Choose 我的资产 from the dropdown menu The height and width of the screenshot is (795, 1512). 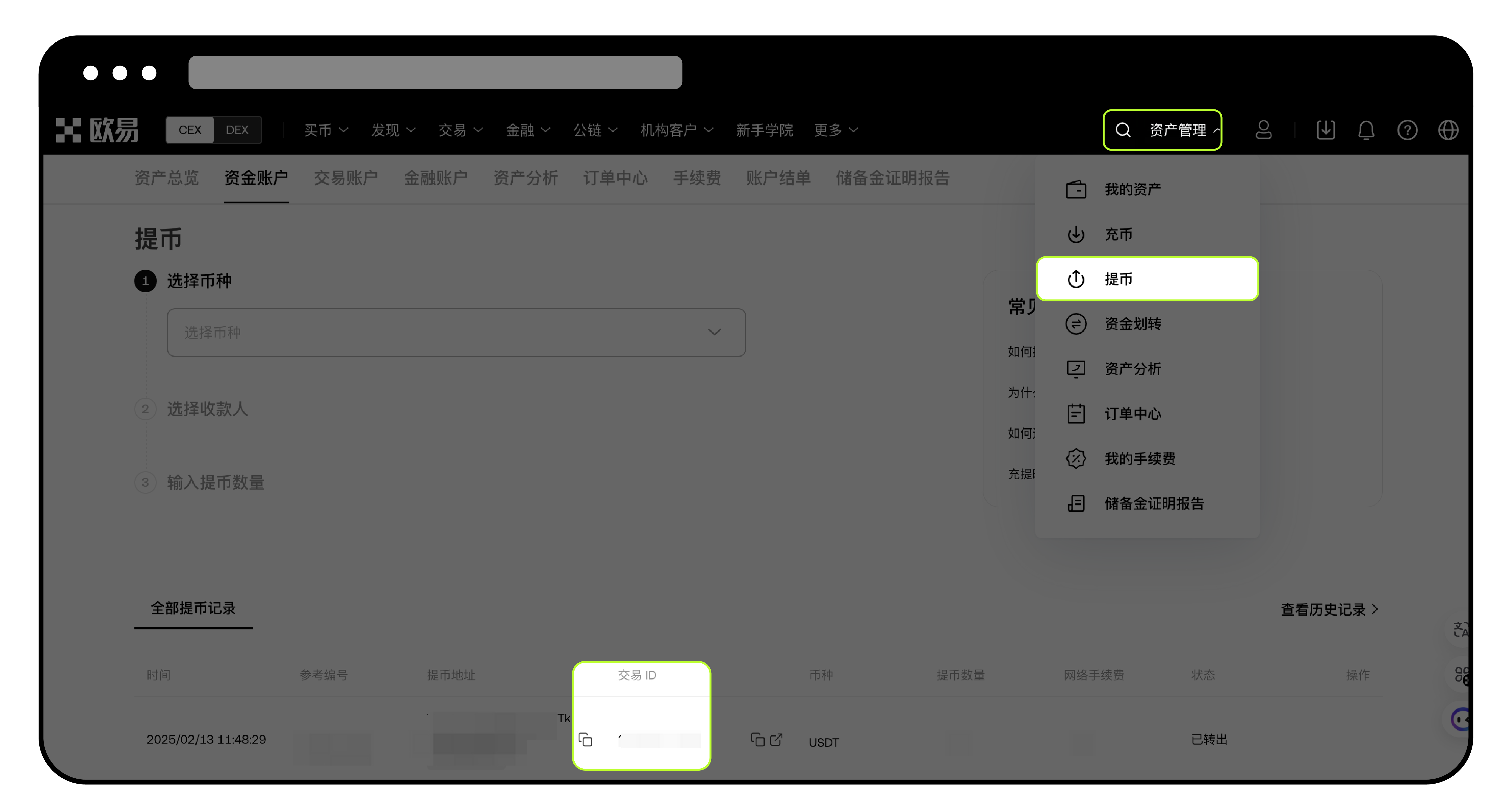pos(1148,190)
